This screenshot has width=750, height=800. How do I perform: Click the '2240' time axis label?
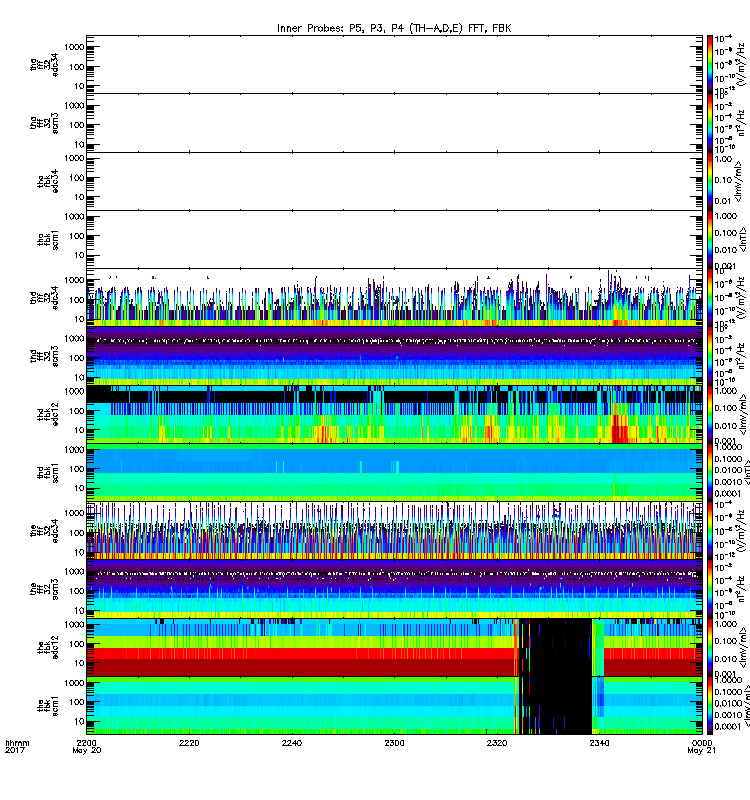[x=291, y=743]
